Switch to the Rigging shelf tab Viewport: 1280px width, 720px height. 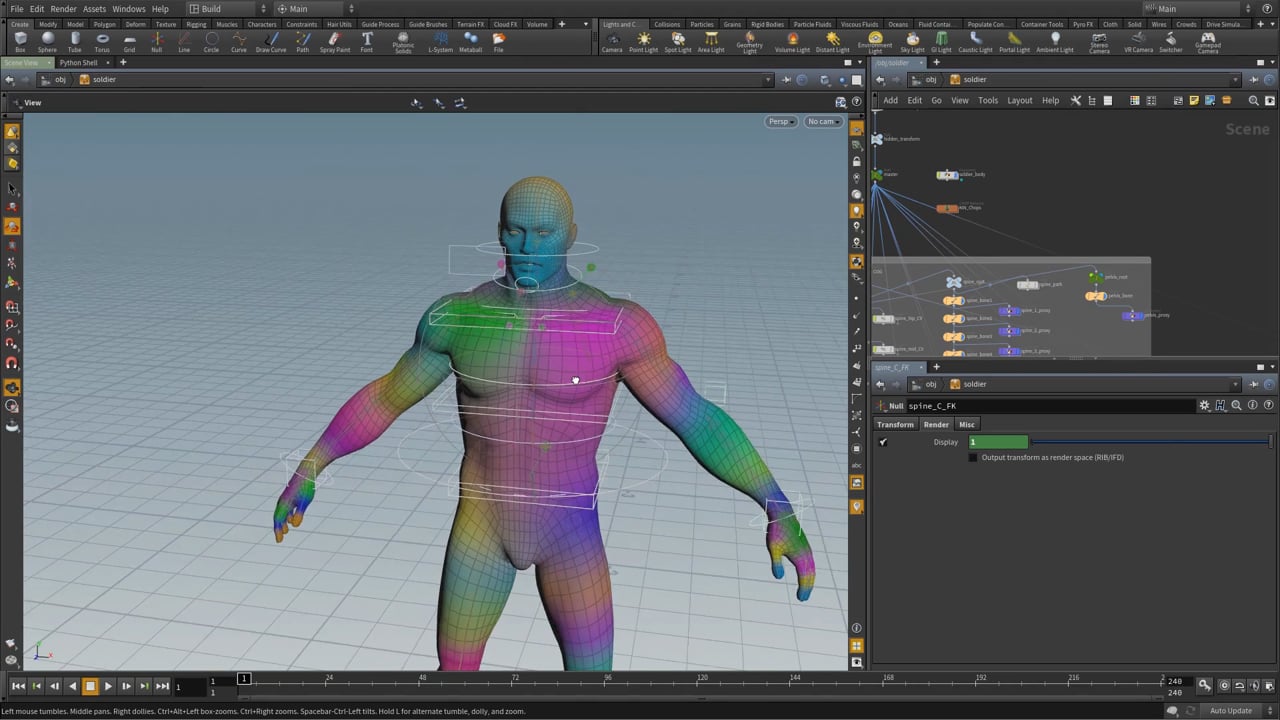coord(195,24)
